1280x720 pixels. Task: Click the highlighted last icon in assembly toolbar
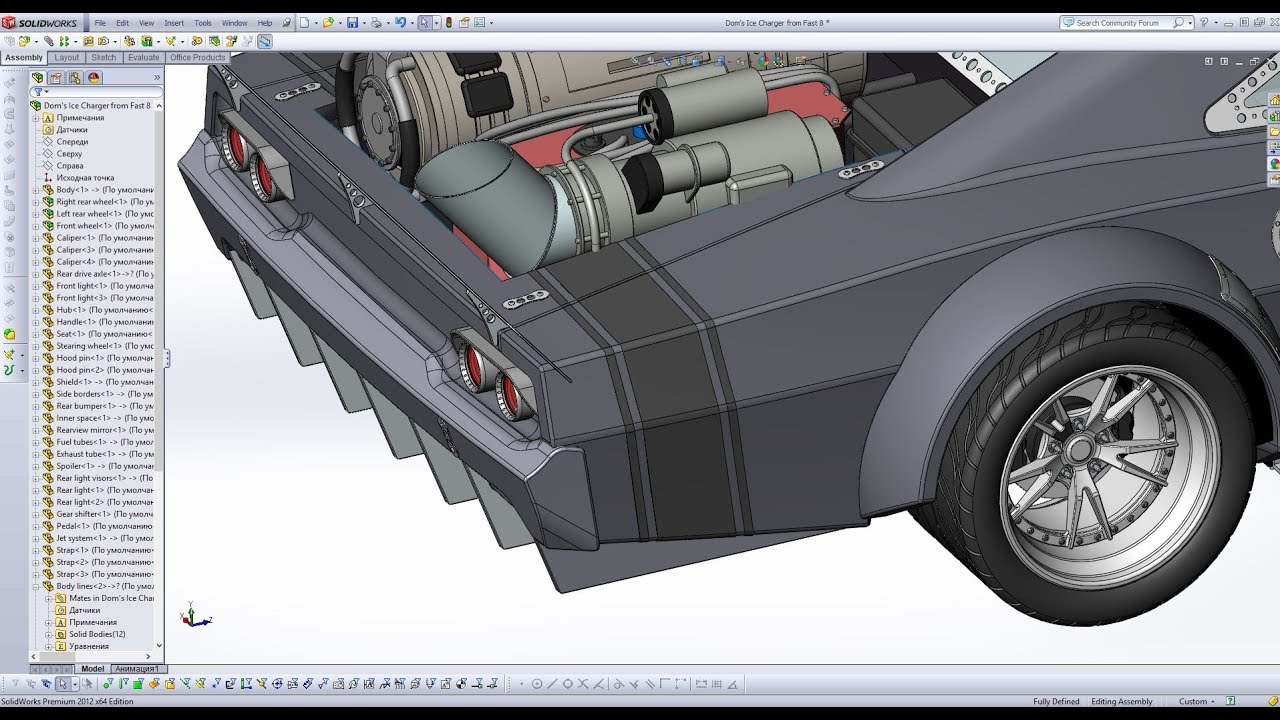265,41
